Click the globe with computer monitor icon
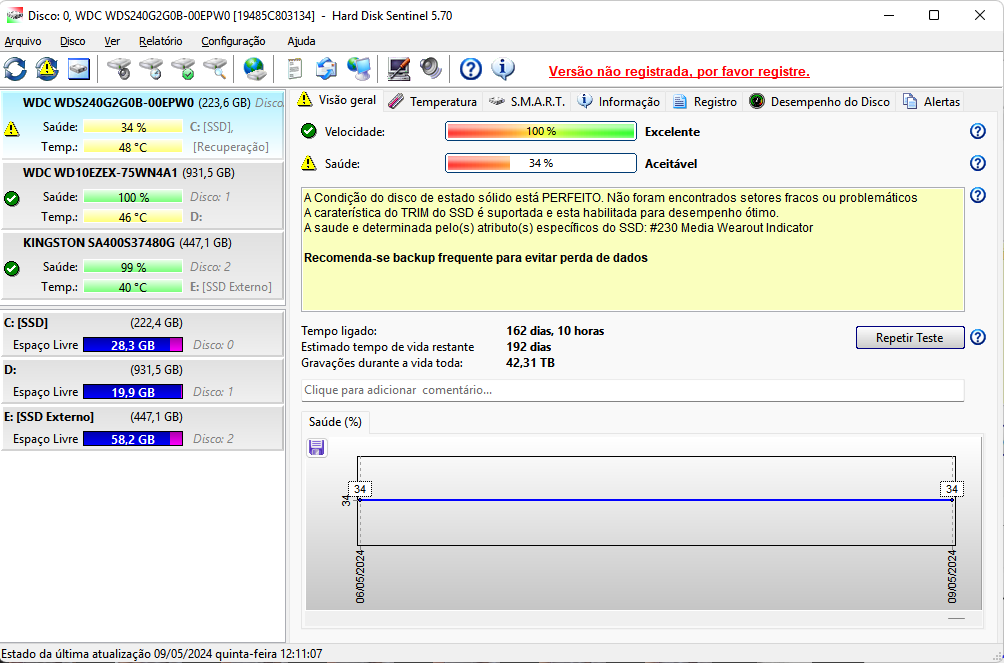 click(x=359, y=69)
